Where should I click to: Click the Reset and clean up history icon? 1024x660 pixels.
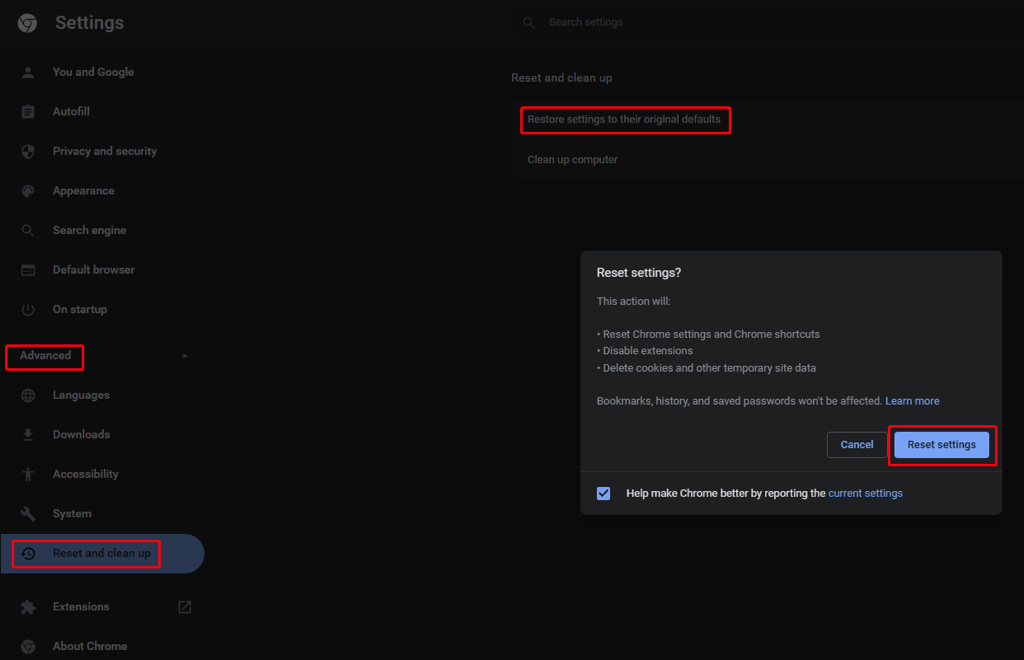coord(28,554)
